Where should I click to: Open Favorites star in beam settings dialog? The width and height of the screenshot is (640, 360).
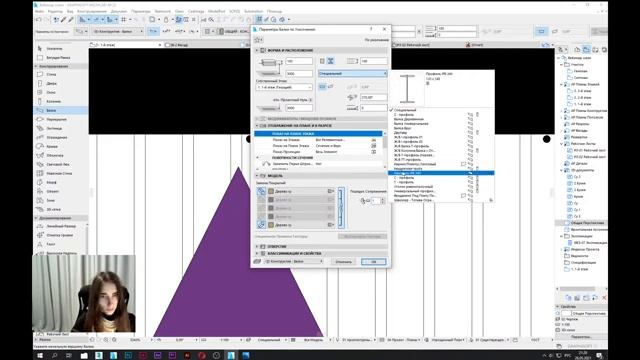258,40
